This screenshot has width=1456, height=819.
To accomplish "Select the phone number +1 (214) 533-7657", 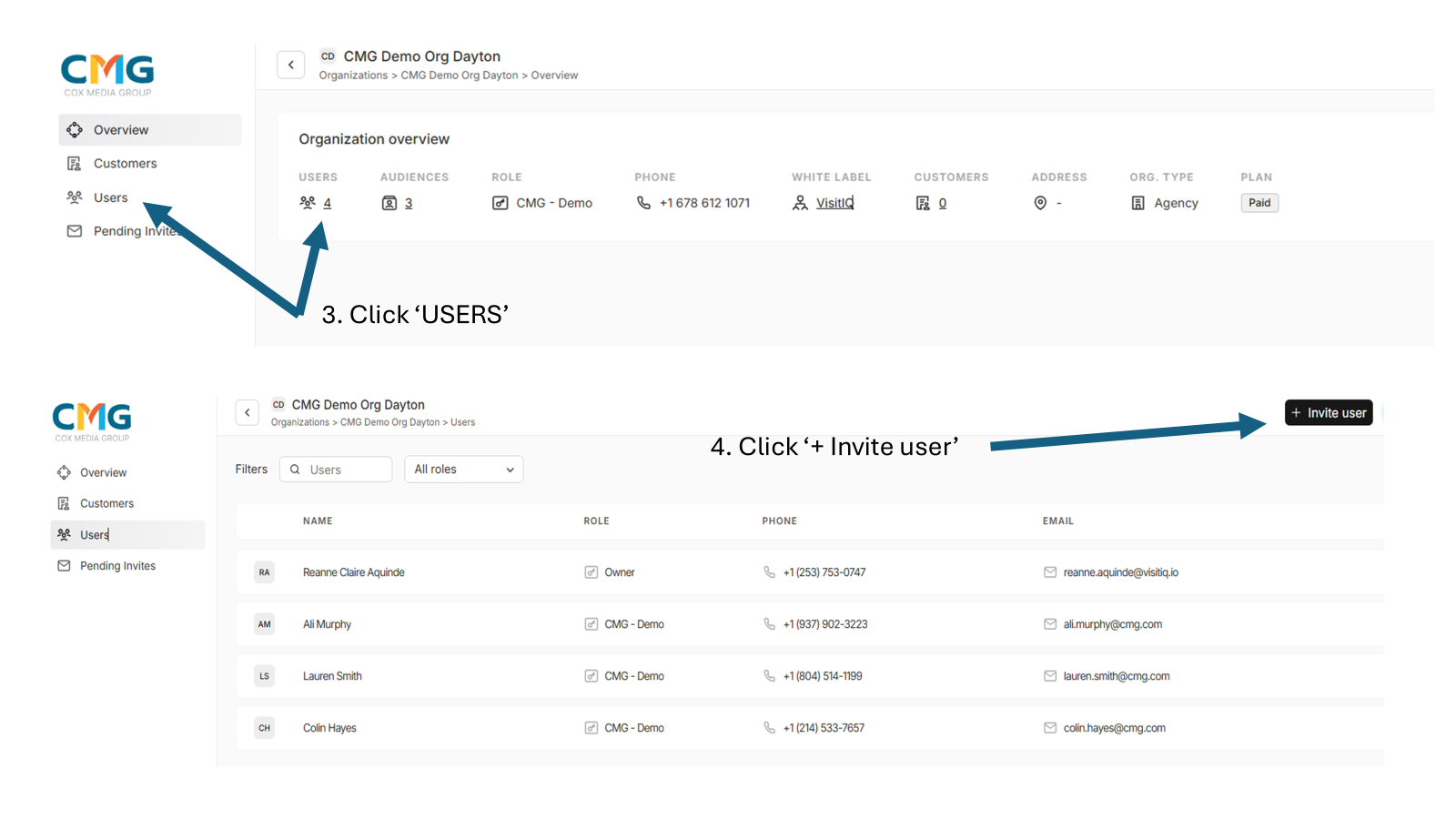I will click(x=824, y=728).
